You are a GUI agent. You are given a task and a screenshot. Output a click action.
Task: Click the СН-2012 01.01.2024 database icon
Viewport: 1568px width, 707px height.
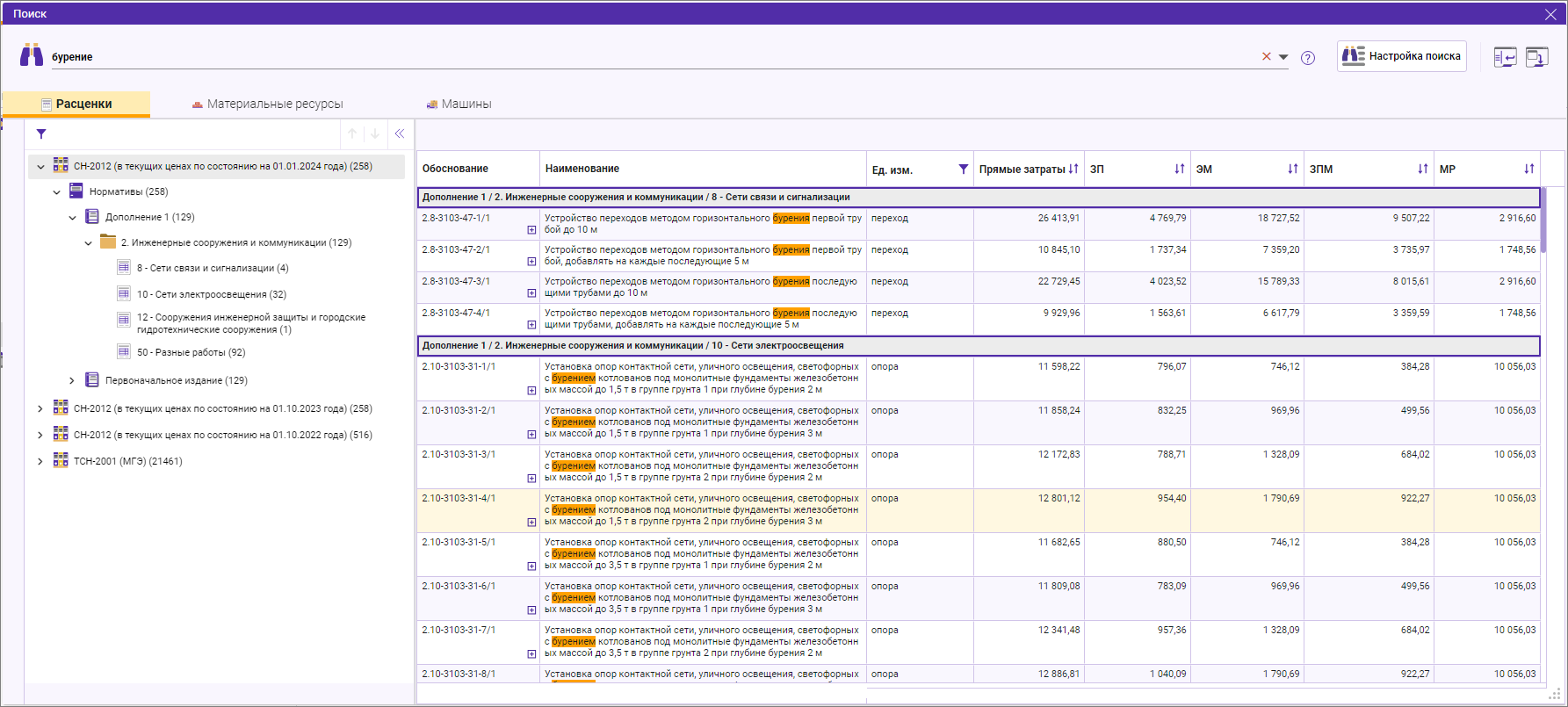pyautogui.click(x=61, y=165)
